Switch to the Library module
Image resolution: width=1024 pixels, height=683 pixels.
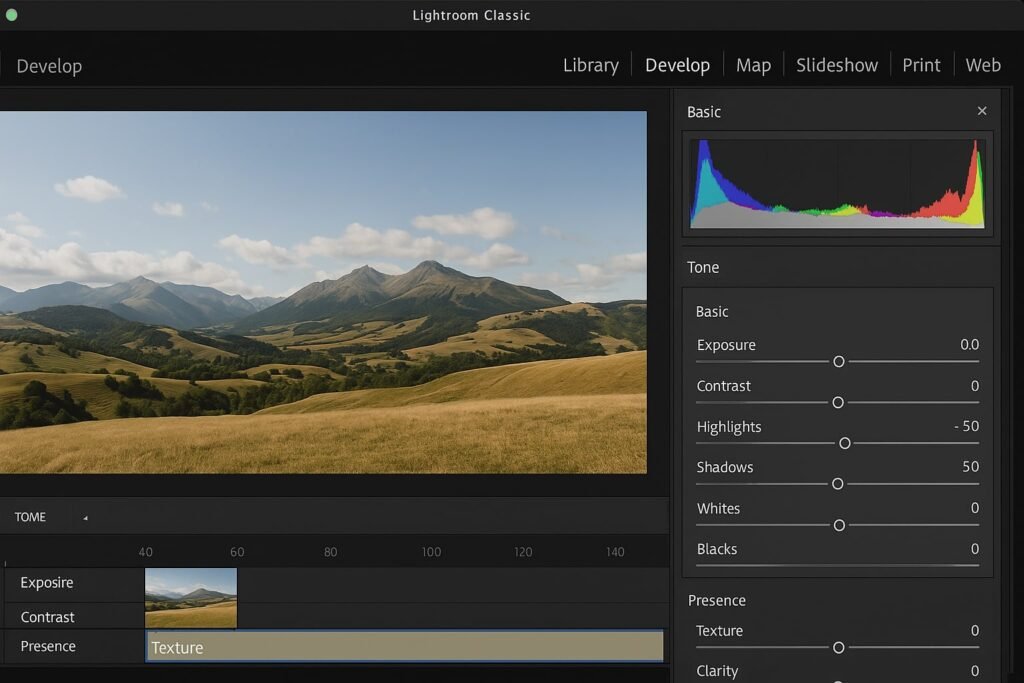[x=590, y=65]
